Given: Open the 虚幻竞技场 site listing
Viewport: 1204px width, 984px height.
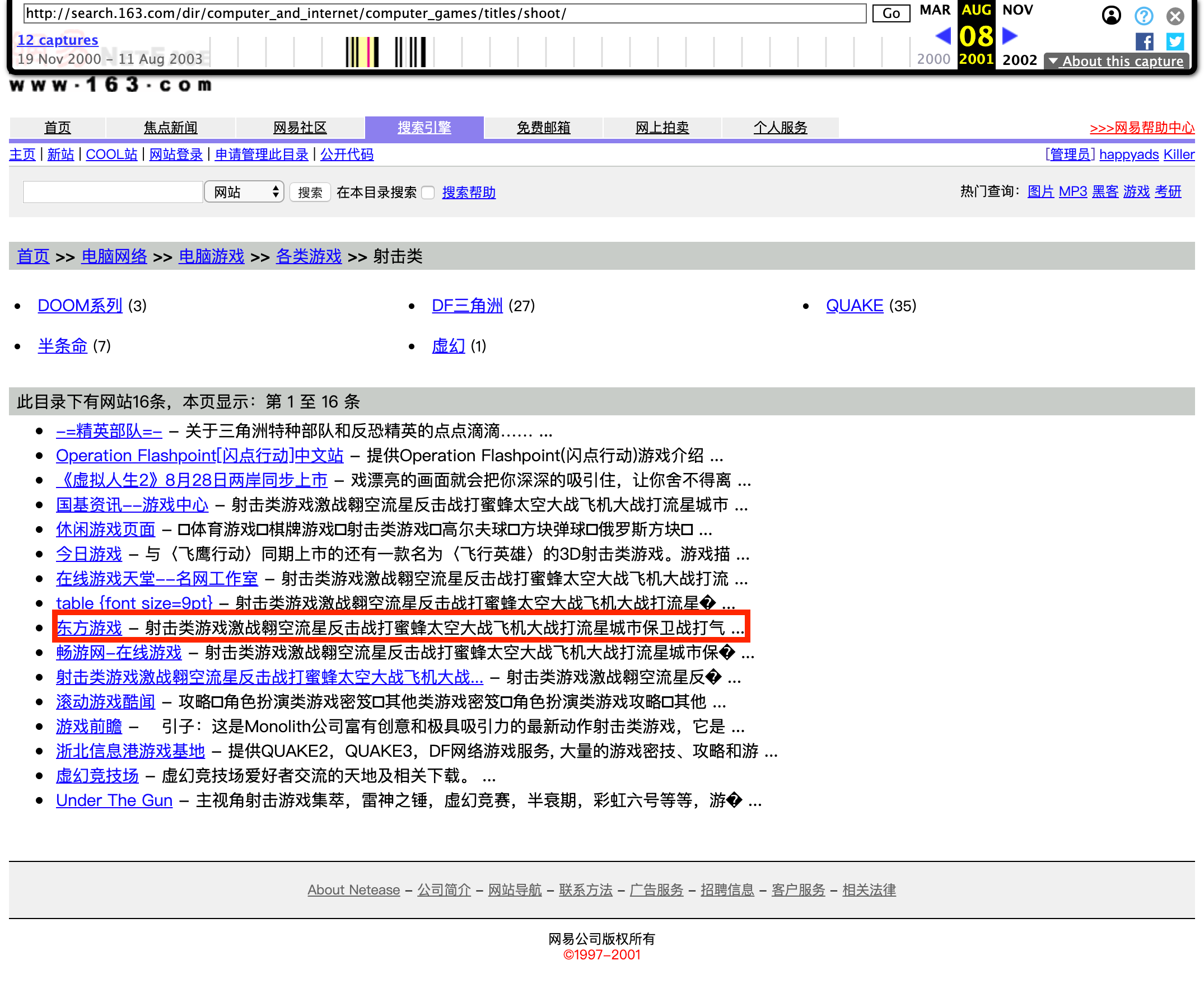Looking at the screenshot, I should pyautogui.click(x=97, y=776).
